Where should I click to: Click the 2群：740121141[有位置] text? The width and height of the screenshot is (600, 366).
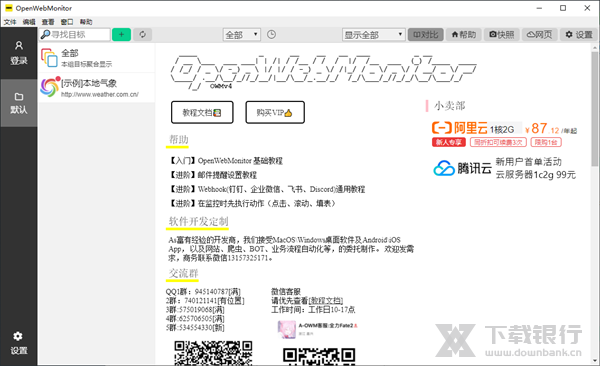(x=205, y=301)
